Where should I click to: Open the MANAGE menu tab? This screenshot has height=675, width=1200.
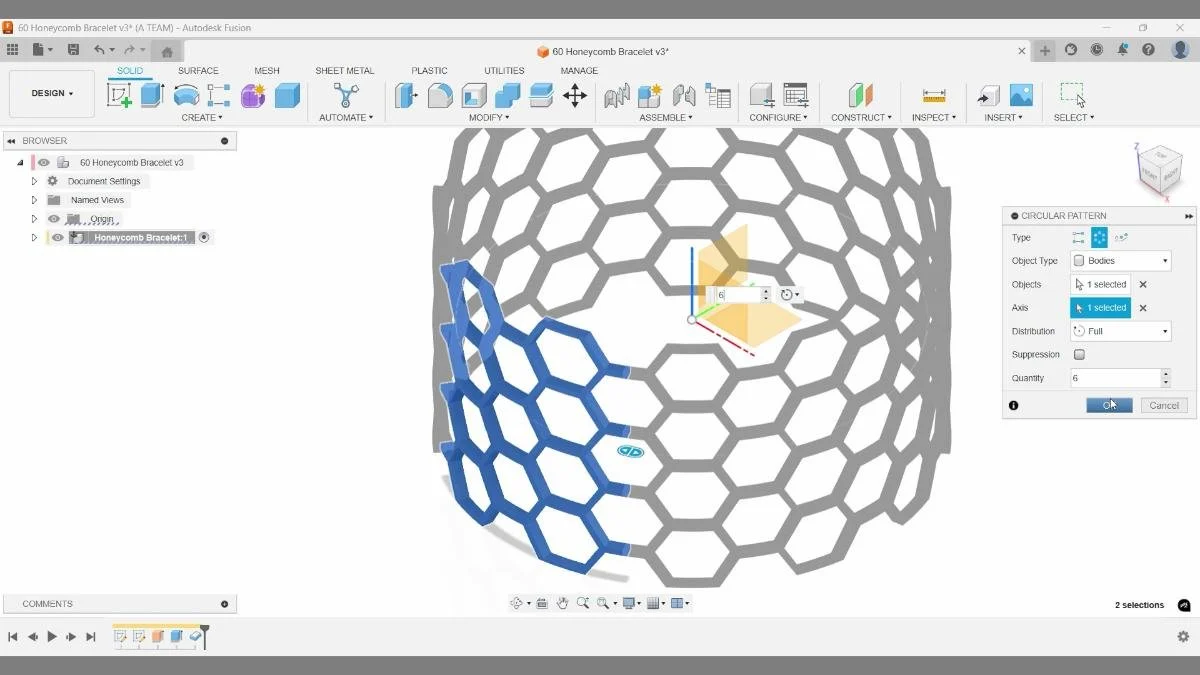[x=578, y=70]
